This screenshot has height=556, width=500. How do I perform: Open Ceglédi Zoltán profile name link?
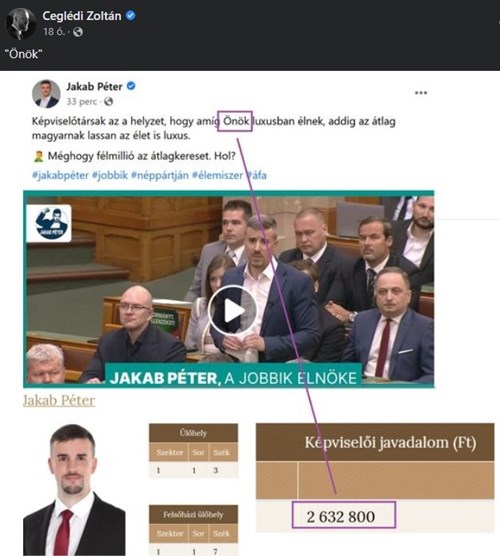[x=82, y=16]
